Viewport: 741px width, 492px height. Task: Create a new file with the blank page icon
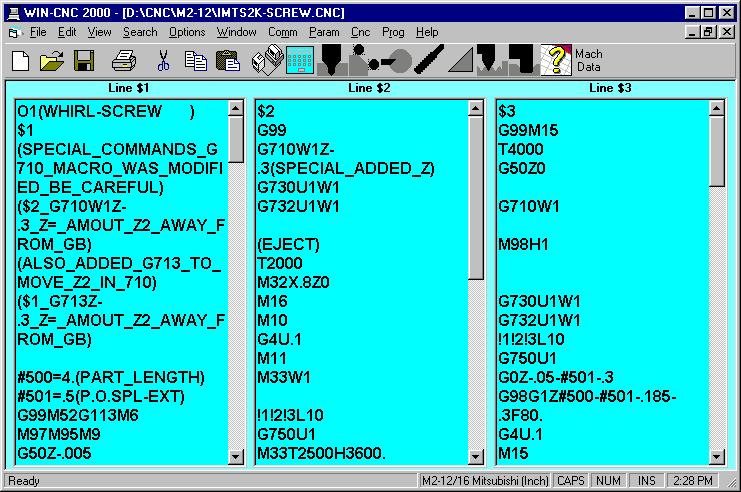point(20,61)
